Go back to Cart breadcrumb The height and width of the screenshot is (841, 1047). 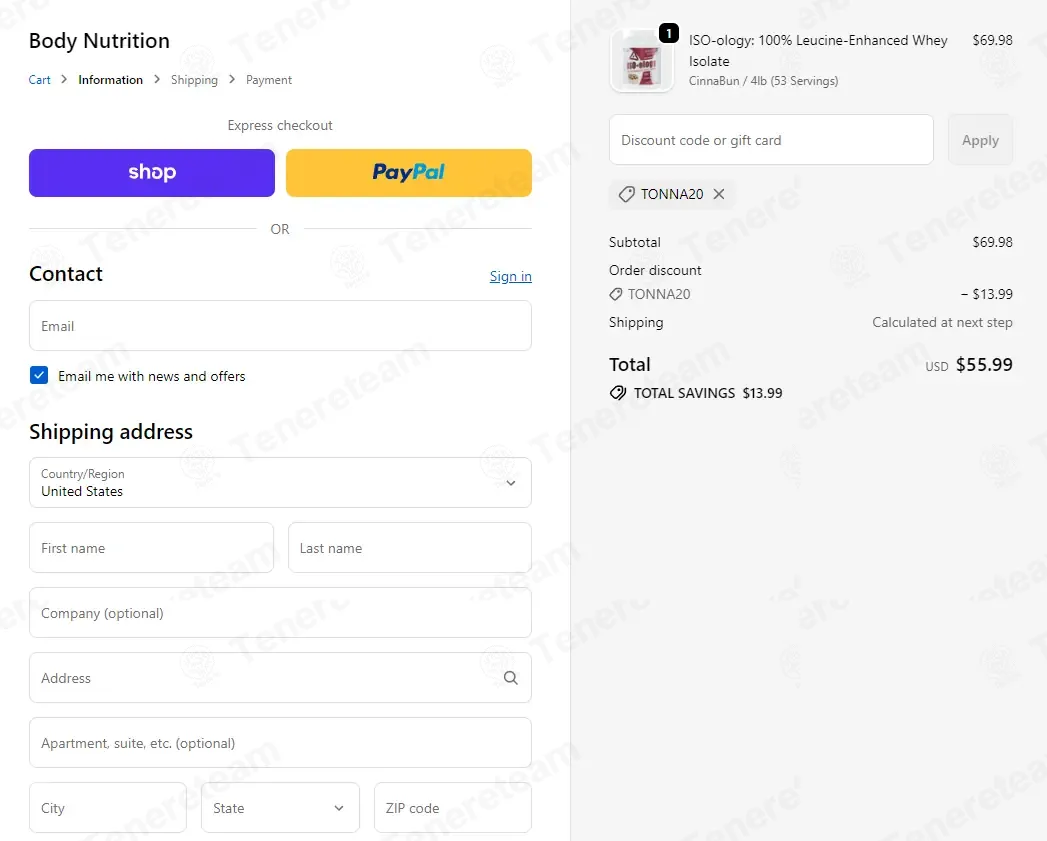coord(39,79)
